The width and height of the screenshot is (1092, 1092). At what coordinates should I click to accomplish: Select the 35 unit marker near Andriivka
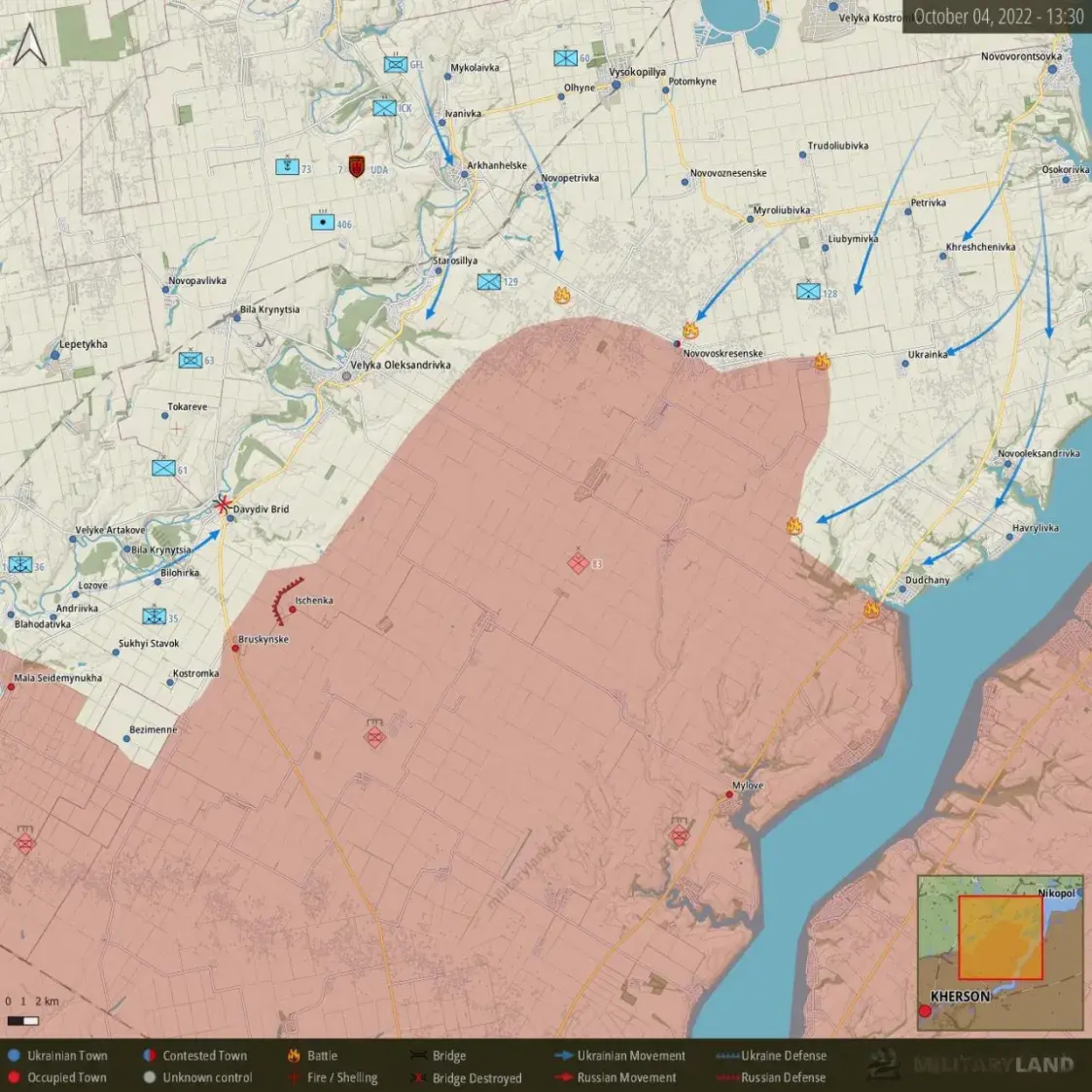tap(154, 616)
